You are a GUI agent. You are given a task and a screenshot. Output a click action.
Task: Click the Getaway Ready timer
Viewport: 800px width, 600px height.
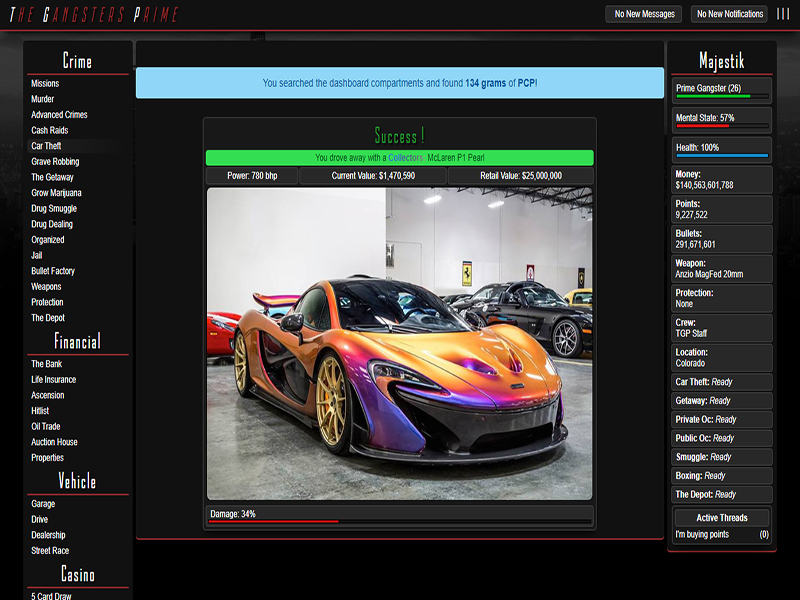[x=721, y=401]
